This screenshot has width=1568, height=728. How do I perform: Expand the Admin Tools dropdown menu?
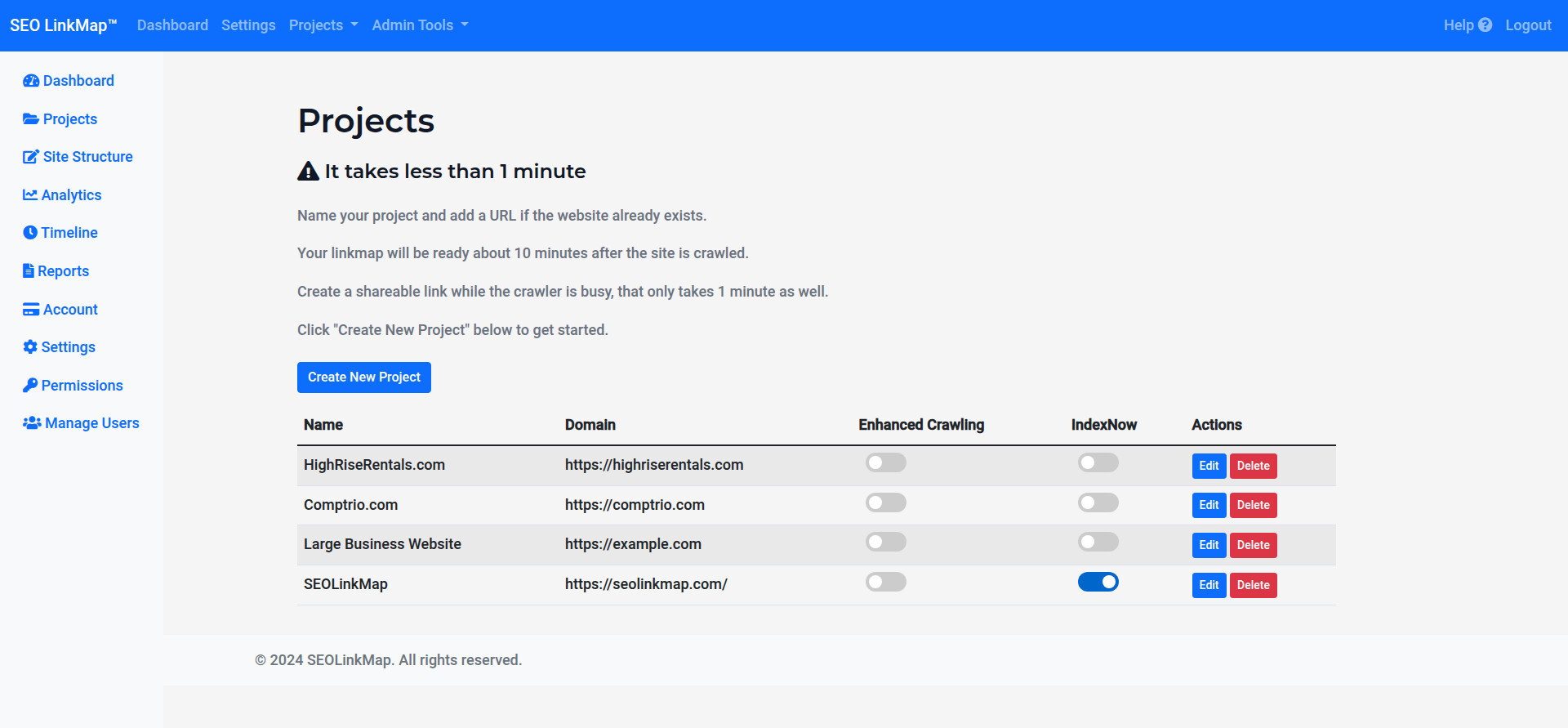click(420, 25)
